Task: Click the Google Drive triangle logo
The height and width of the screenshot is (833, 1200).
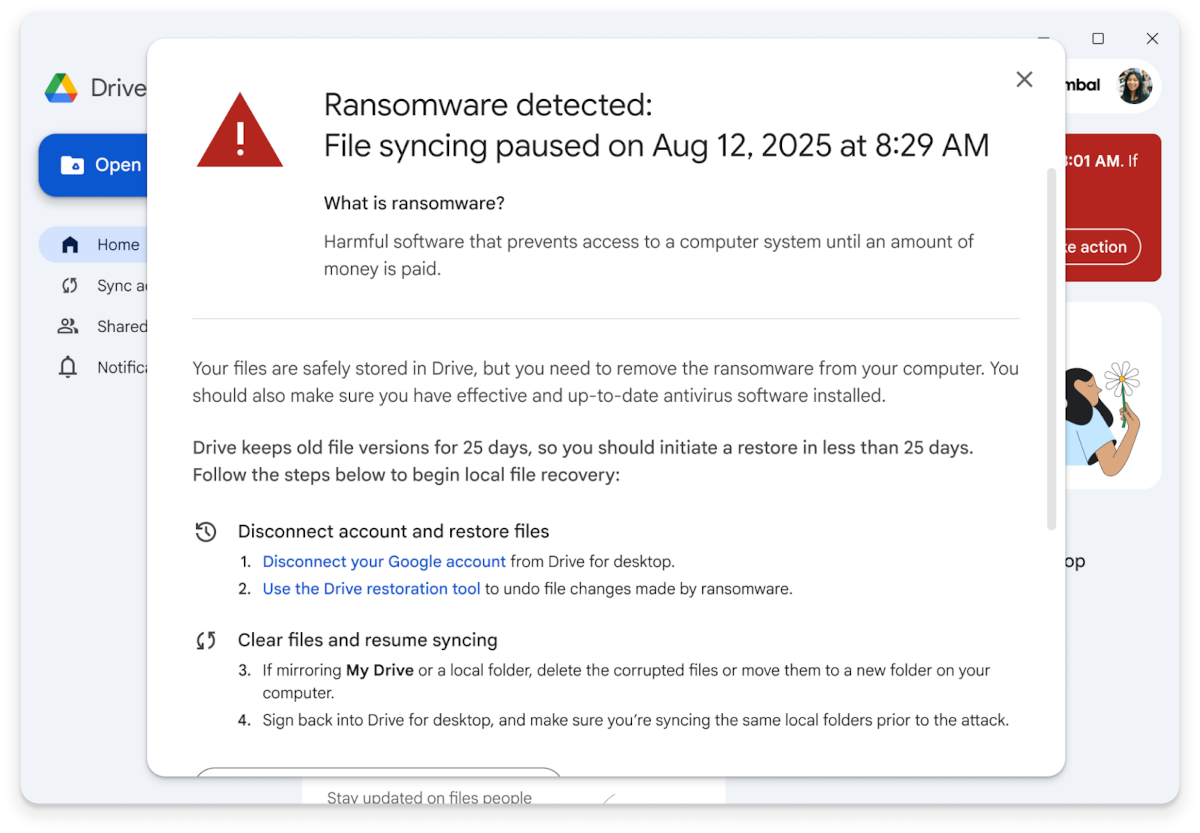Action: click(x=62, y=87)
